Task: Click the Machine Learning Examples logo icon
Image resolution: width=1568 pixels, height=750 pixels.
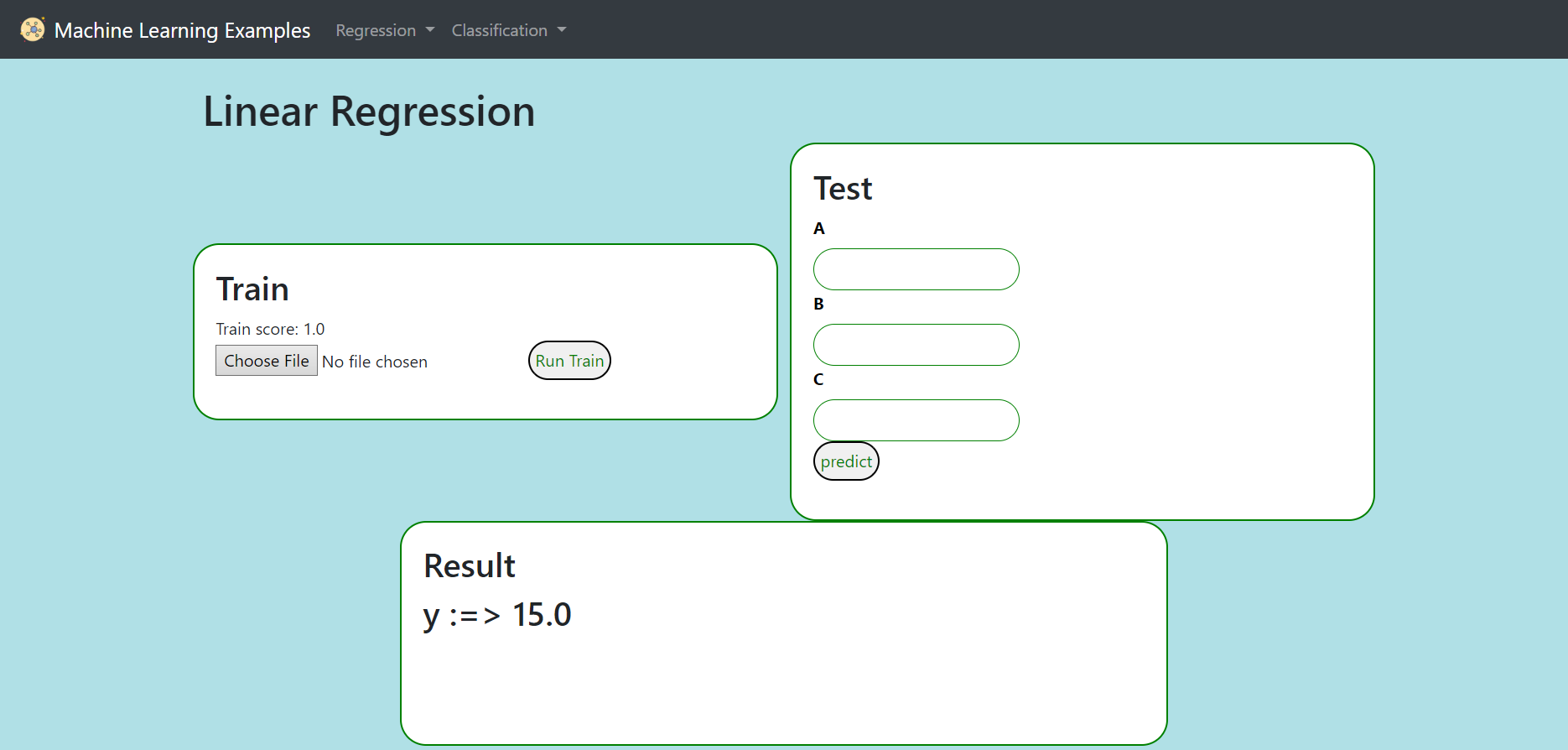Action: point(33,29)
